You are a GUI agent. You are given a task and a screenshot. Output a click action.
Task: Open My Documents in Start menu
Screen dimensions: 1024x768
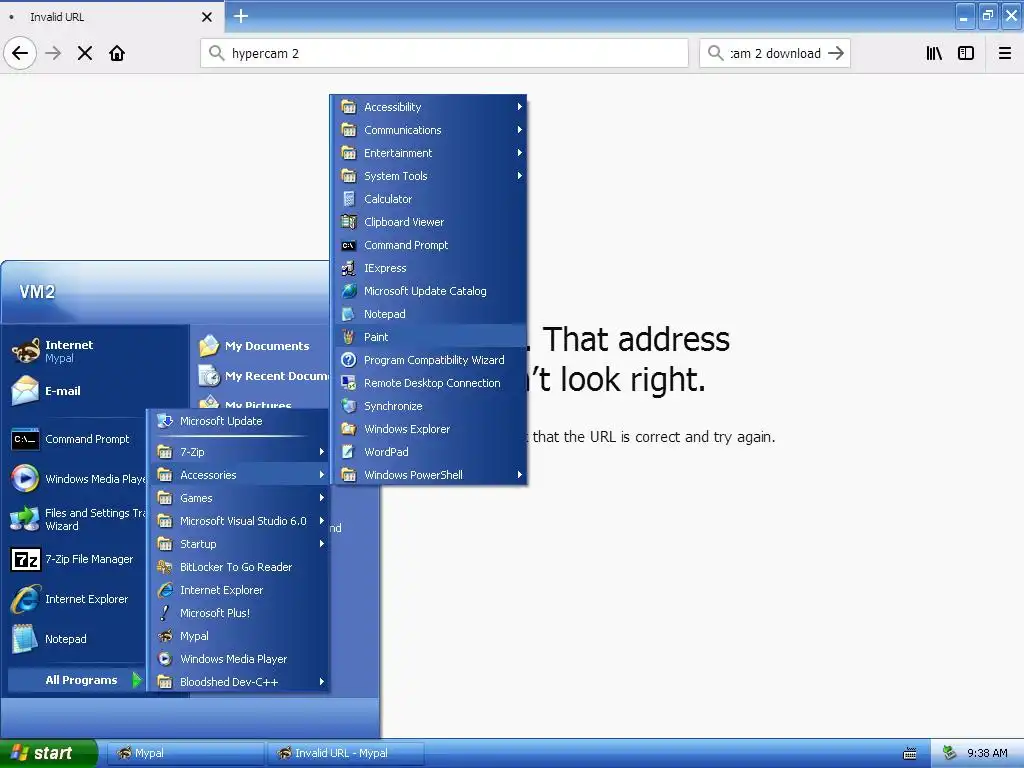coord(263,346)
